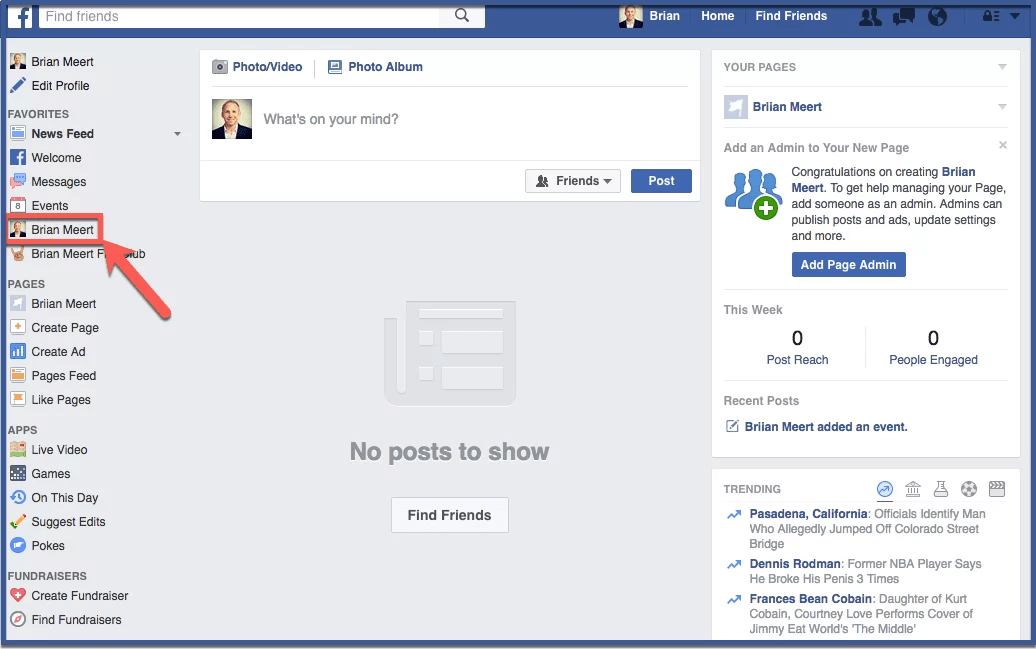Select the Sports trending ball icon
This screenshot has width=1036, height=649.
tap(969, 489)
